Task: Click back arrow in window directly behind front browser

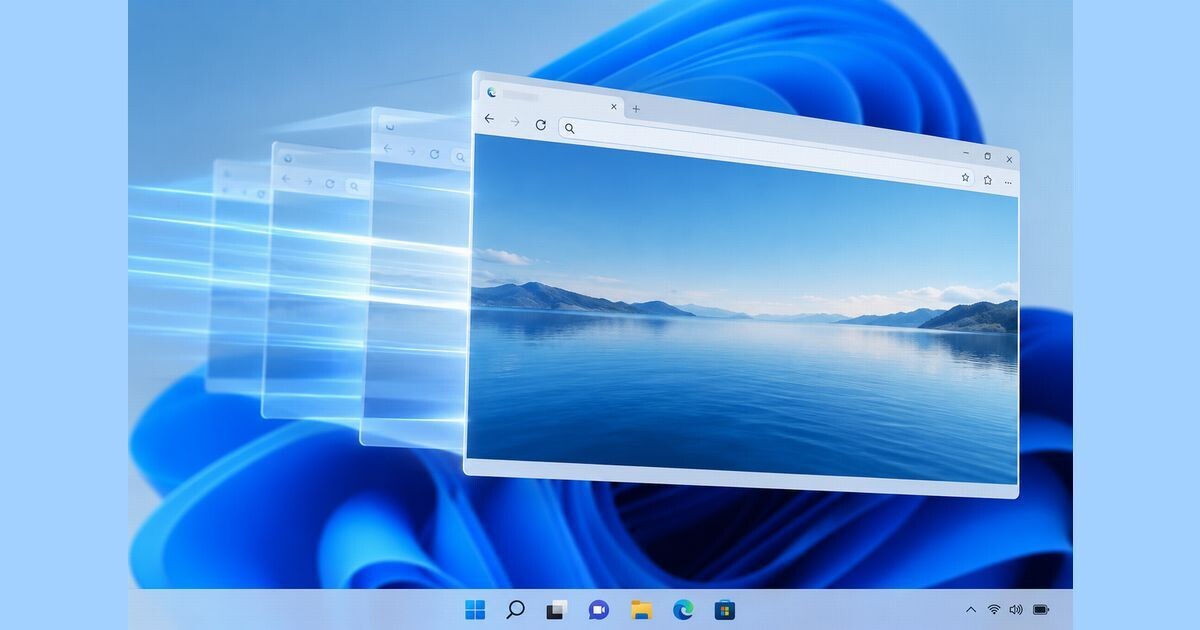Action: (387, 149)
